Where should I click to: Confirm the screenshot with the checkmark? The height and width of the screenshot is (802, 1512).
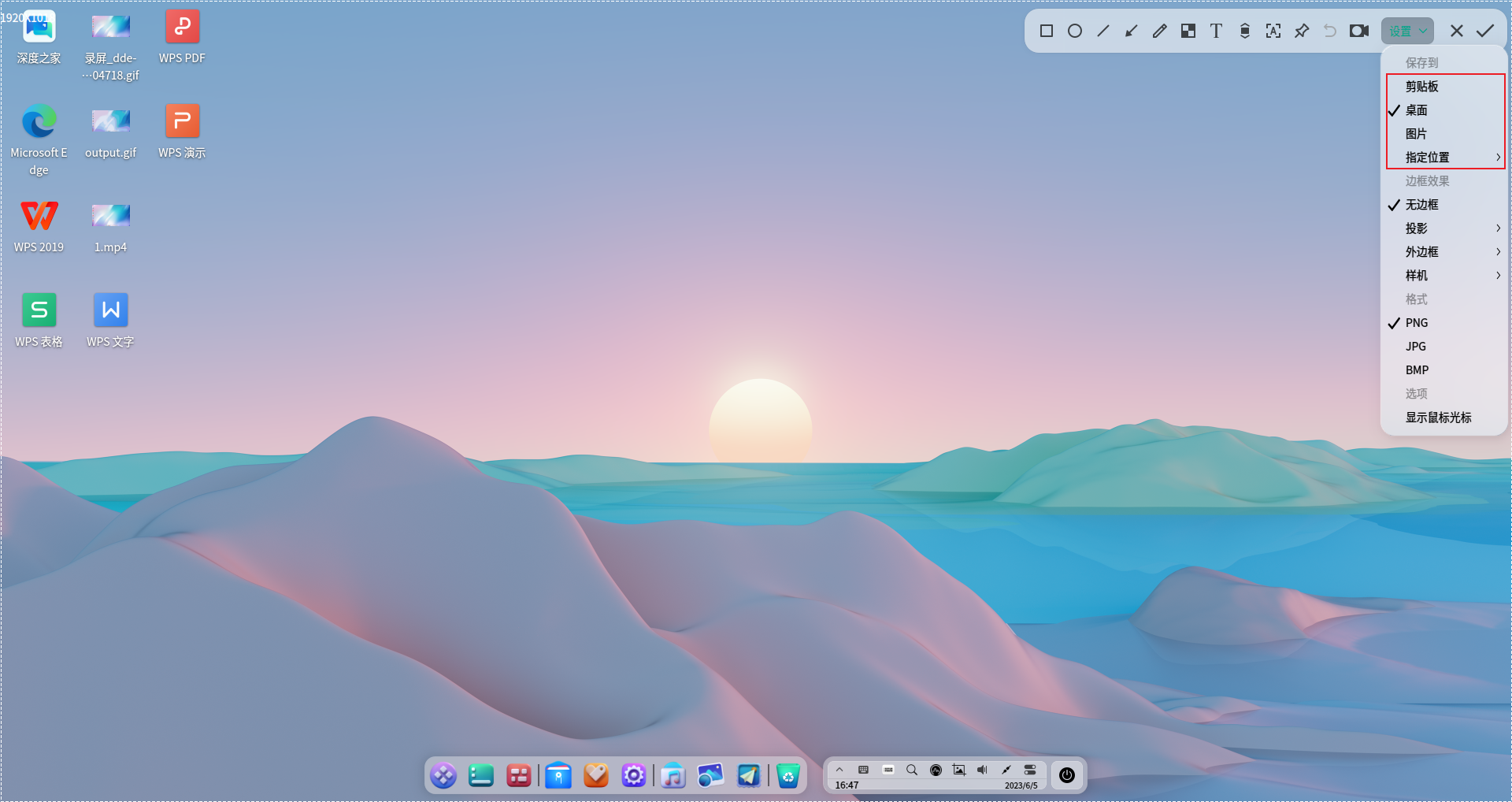tap(1485, 31)
